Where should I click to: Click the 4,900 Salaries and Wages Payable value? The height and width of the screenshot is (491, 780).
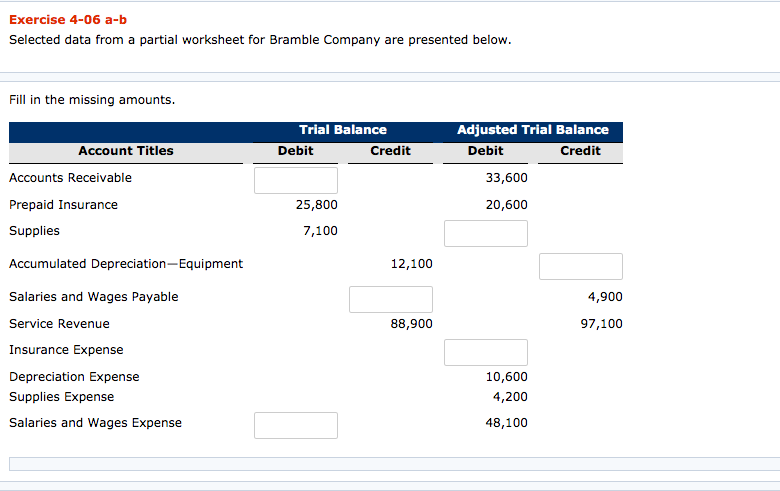point(605,297)
